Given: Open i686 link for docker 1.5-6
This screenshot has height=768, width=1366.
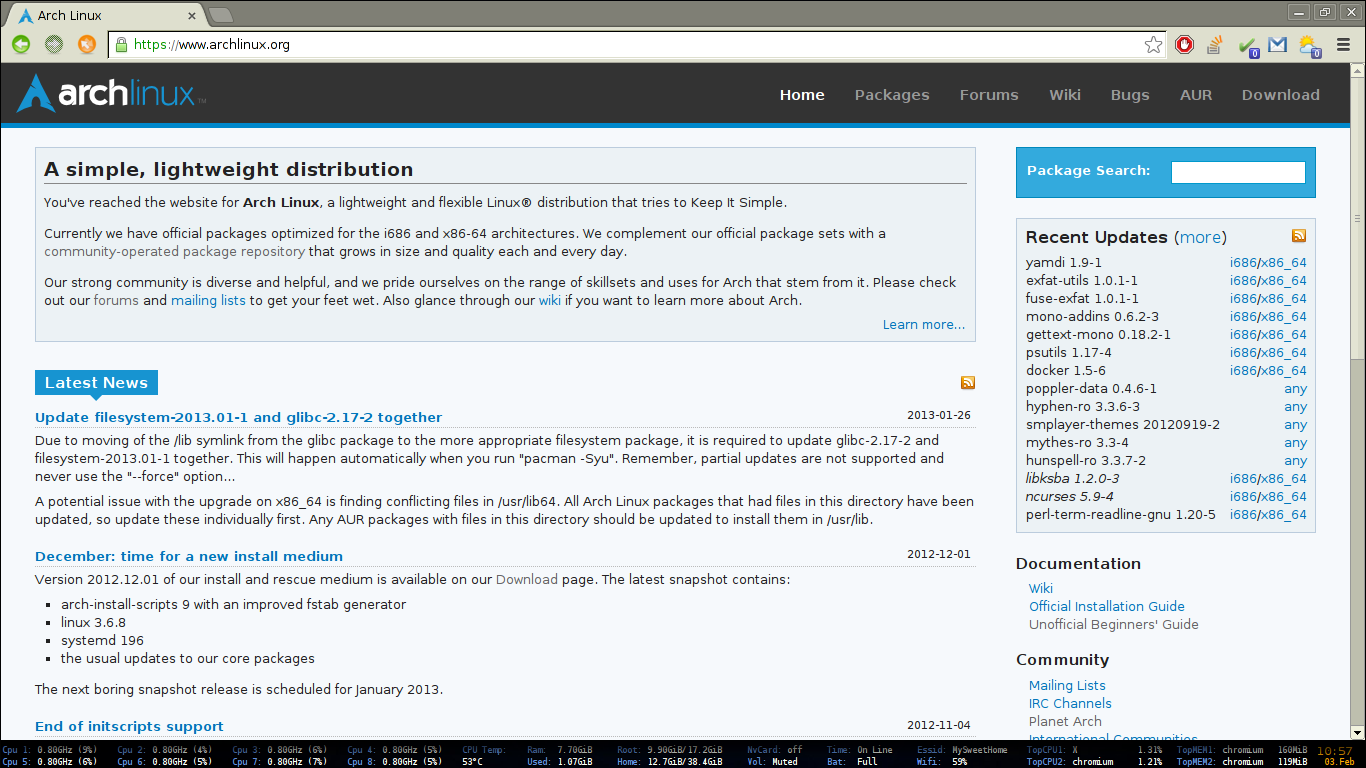Looking at the screenshot, I should 1243,371.
